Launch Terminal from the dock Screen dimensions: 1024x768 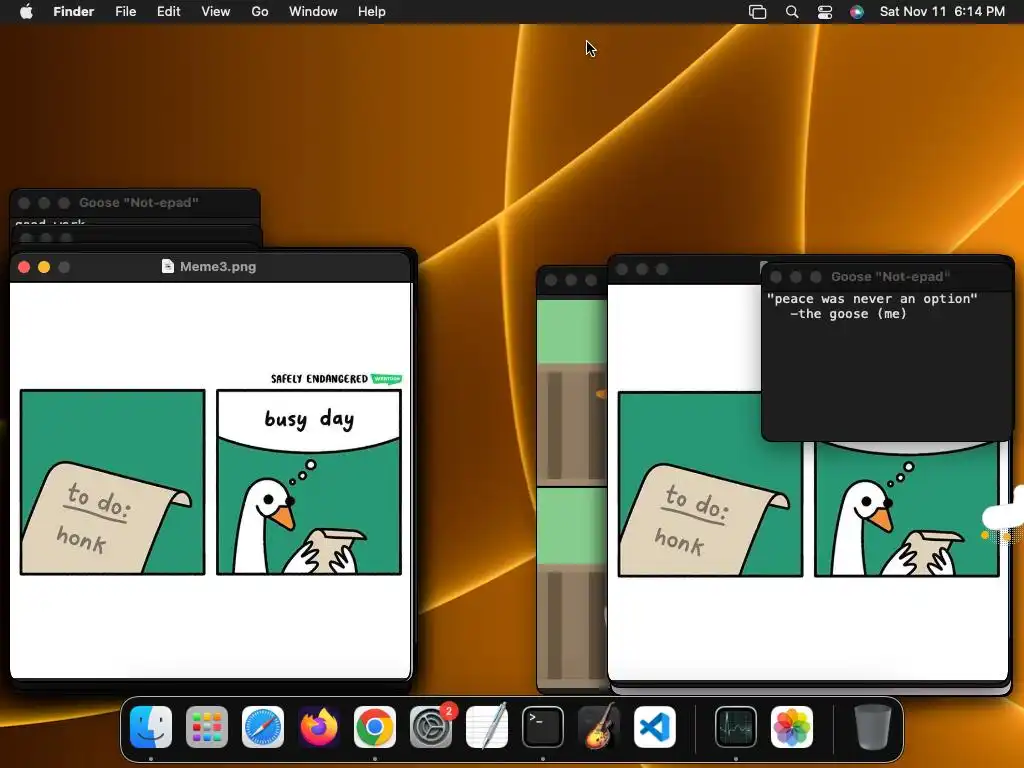point(543,727)
